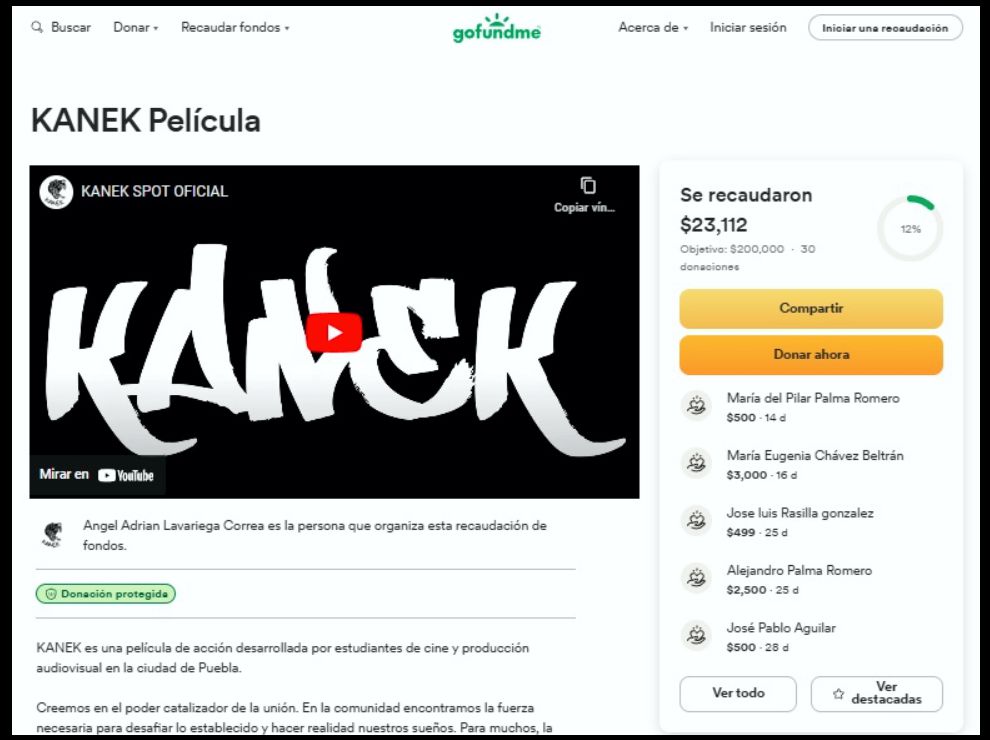The height and width of the screenshot is (740, 990).
Task: Click the organizer's KANEK profile avatar
Action: 52,534
